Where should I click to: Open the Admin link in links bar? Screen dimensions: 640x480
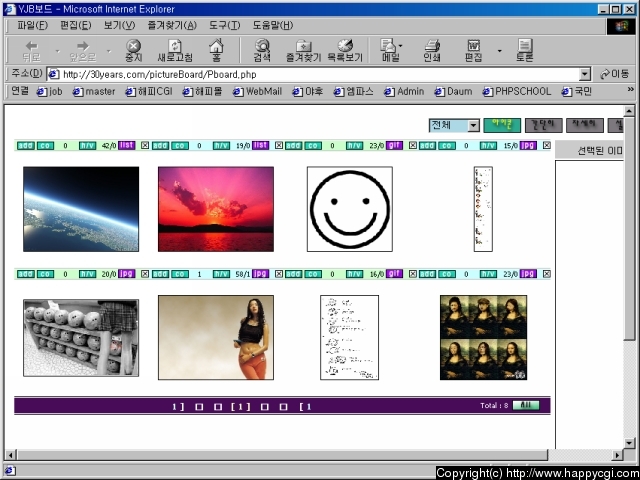click(404, 91)
